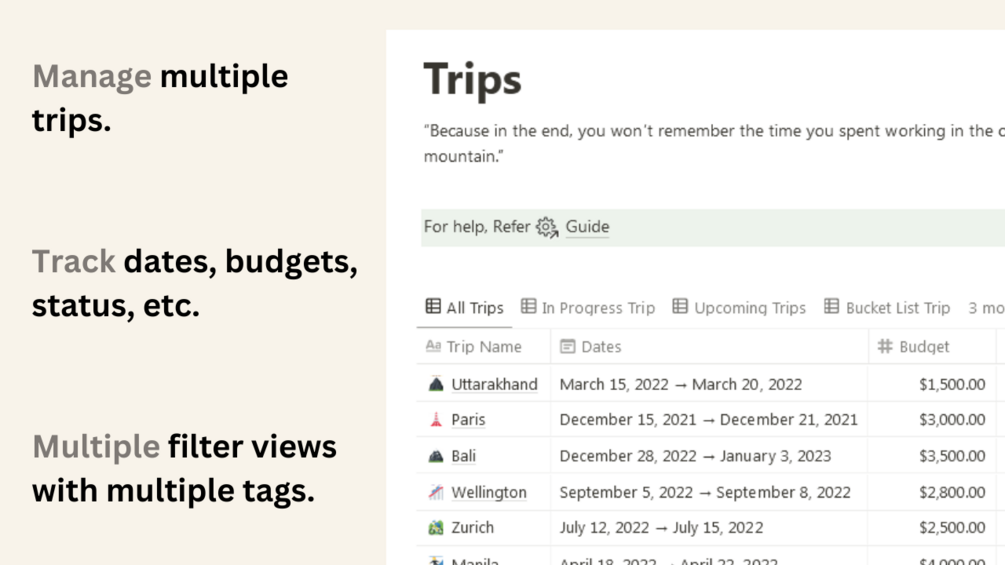Open the Dates column header menu
This screenshot has height=565, width=1005.
point(601,347)
